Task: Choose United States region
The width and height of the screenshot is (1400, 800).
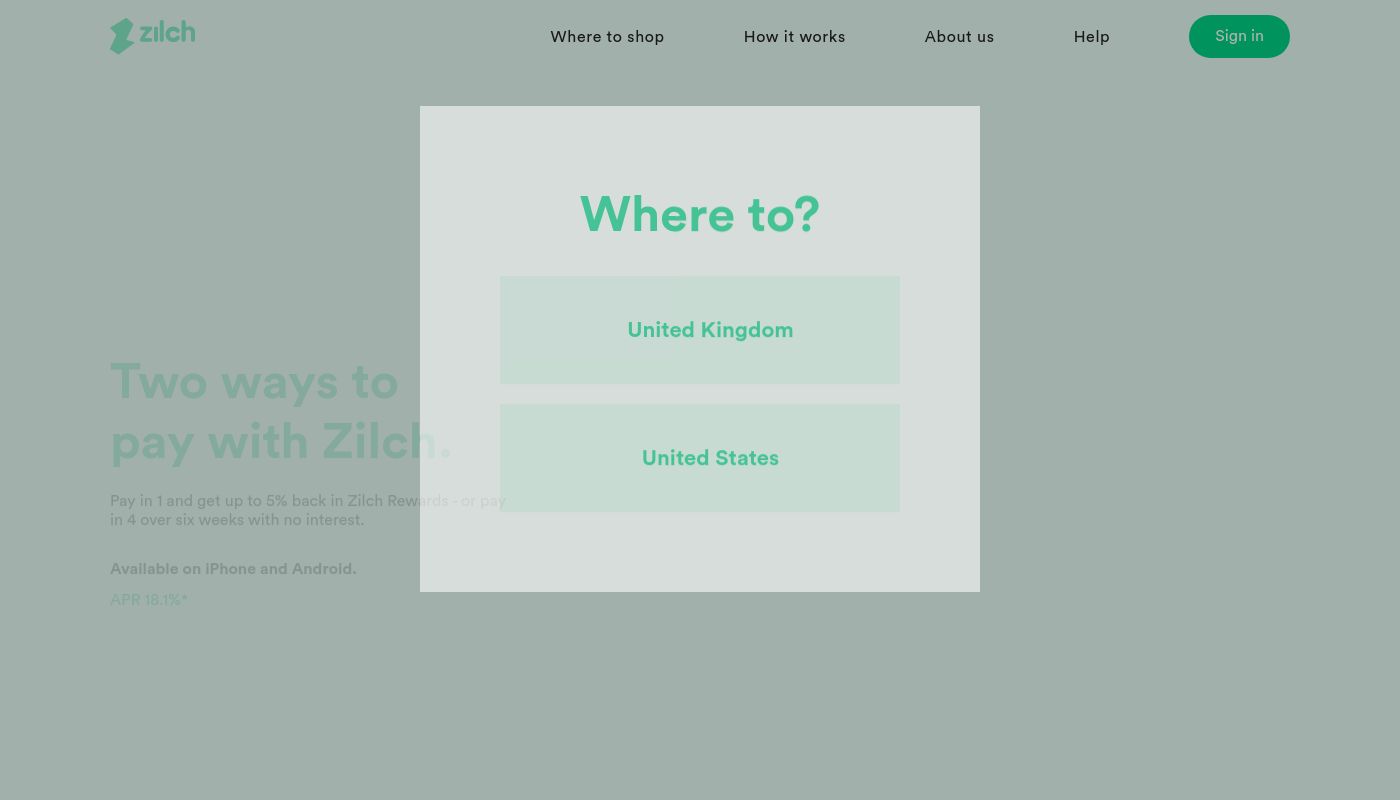Action: coord(700,458)
